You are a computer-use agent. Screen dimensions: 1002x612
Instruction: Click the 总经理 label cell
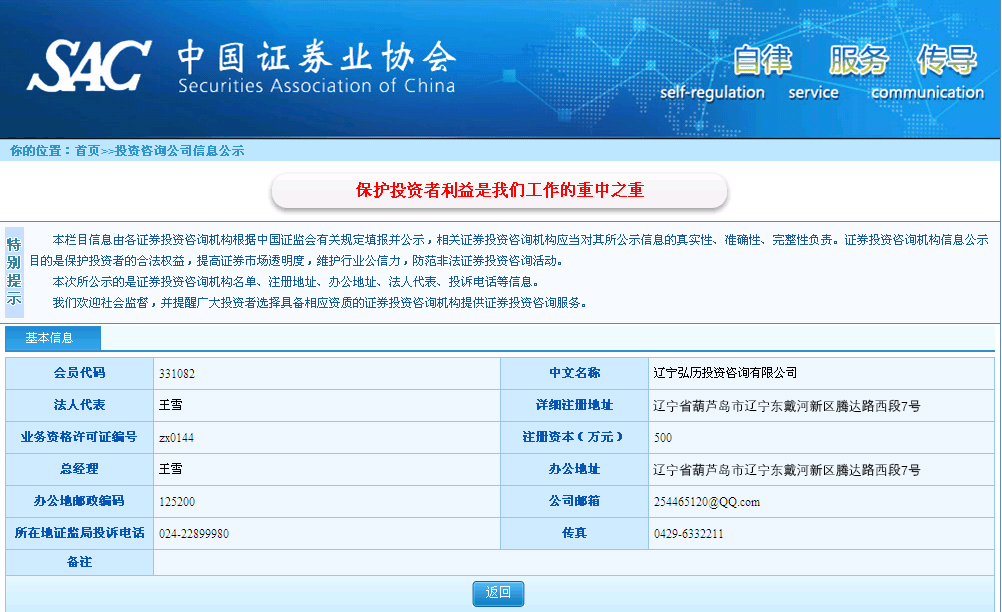click(x=79, y=469)
